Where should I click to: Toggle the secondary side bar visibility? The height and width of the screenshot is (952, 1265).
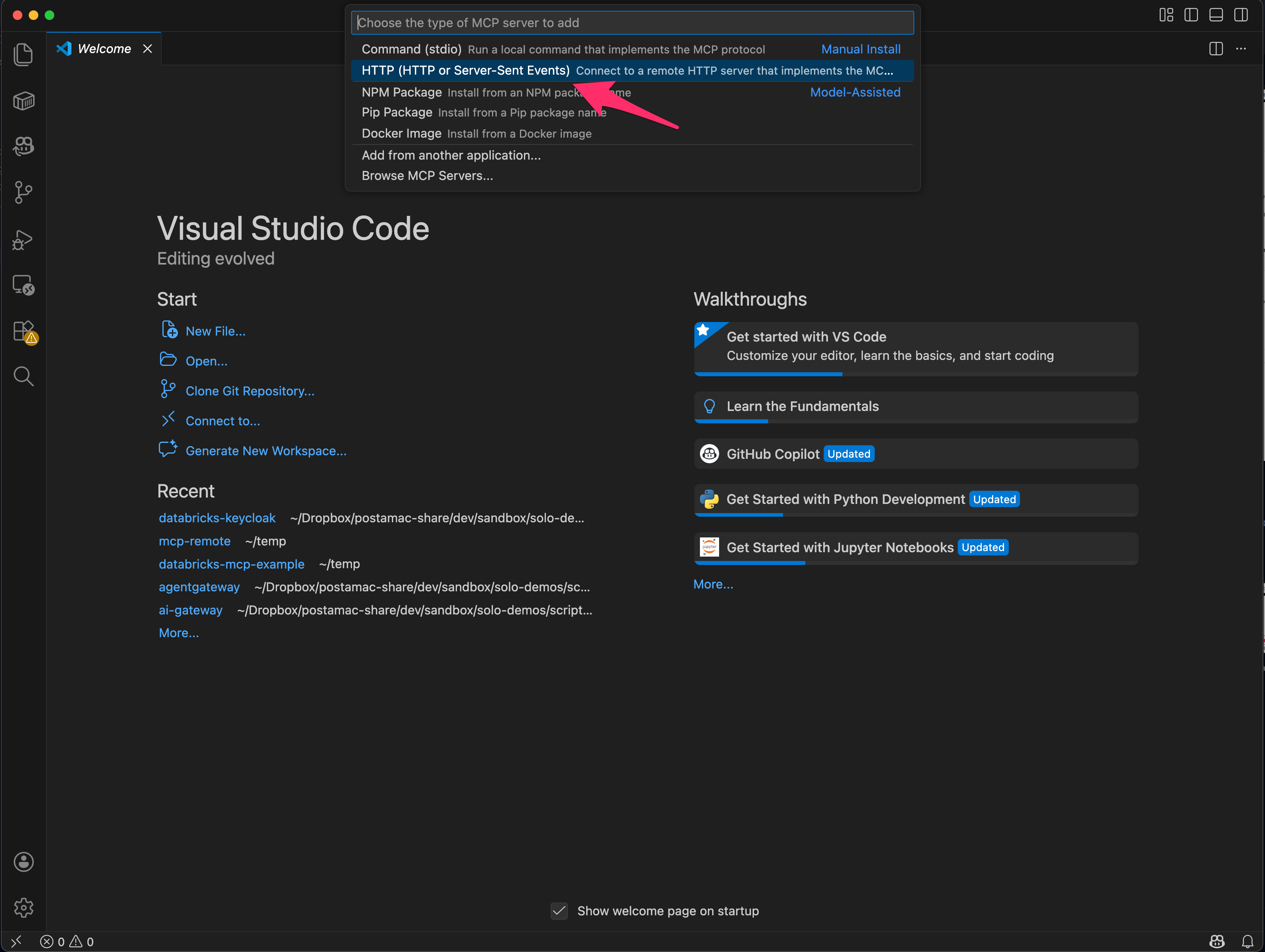pyautogui.click(x=1241, y=15)
